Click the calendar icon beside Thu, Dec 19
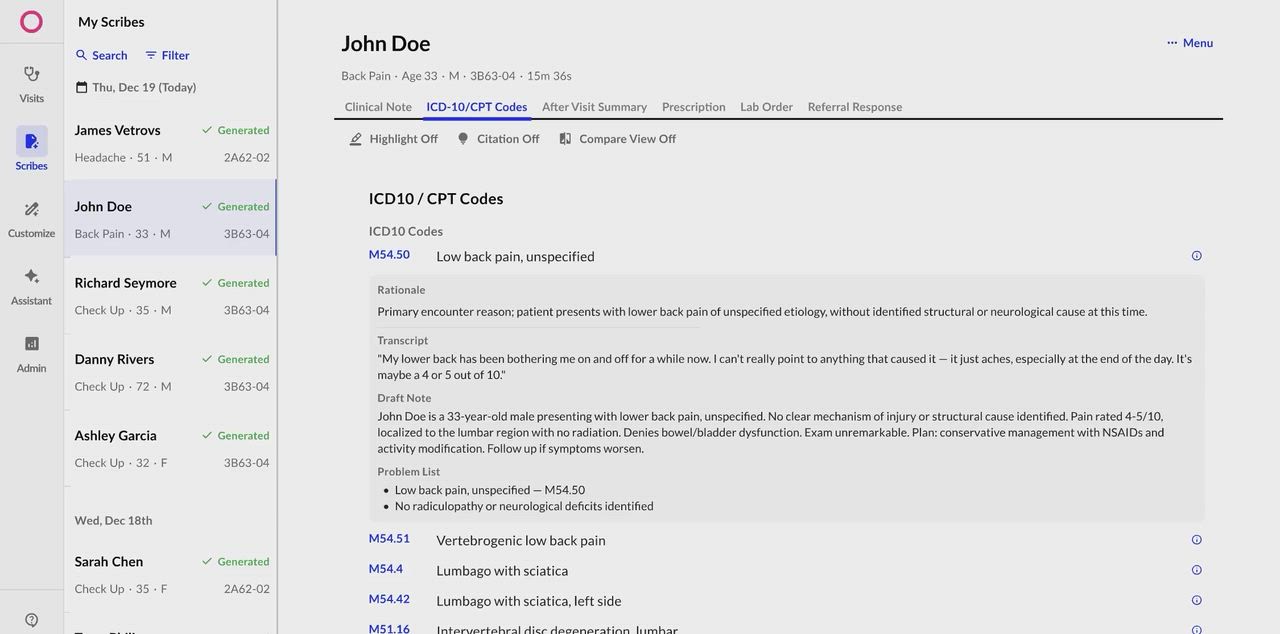Screen dimensions: 1280x634 pos(81,87)
